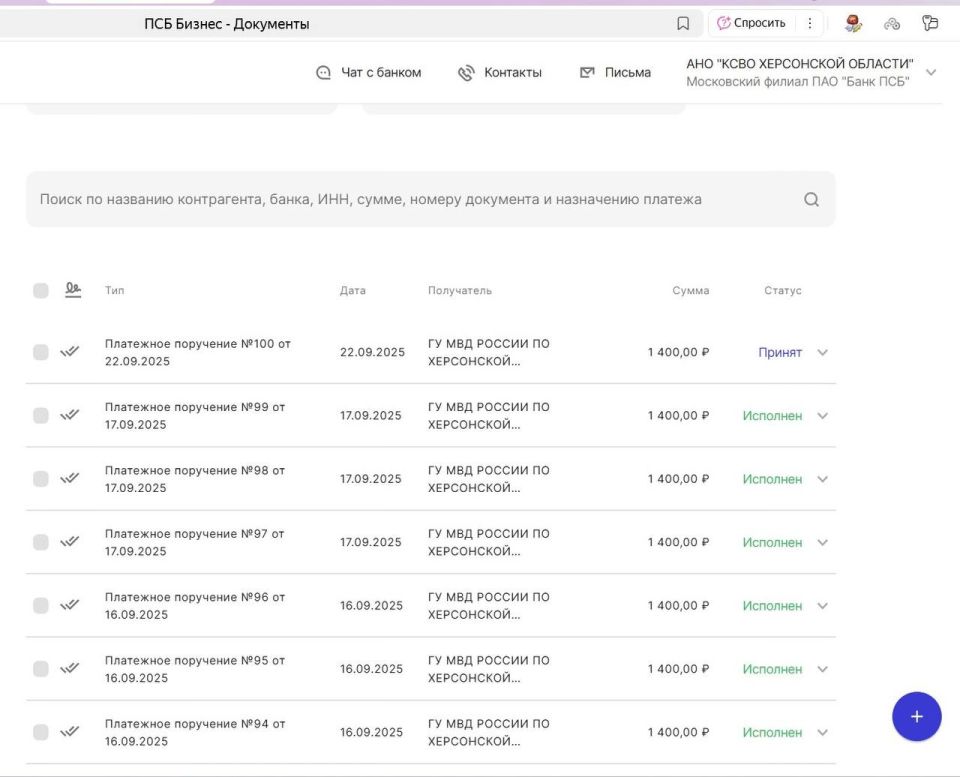Expand details of payment order №100
960x777 pixels.
pyautogui.click(x=822, y=352)
